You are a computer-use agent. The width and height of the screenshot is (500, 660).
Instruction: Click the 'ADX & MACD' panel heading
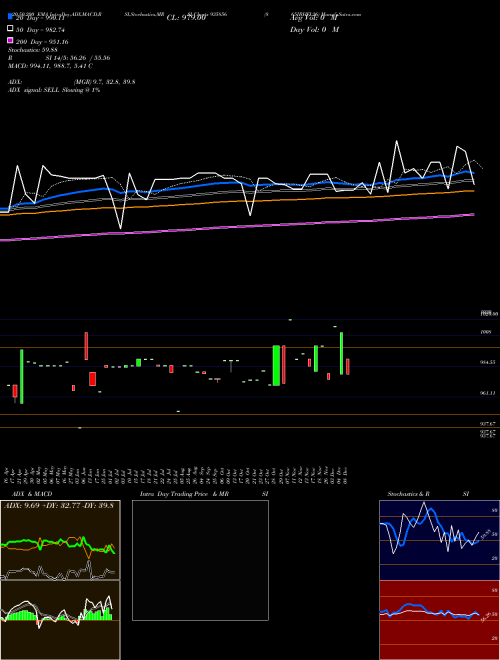click(32, 494)
